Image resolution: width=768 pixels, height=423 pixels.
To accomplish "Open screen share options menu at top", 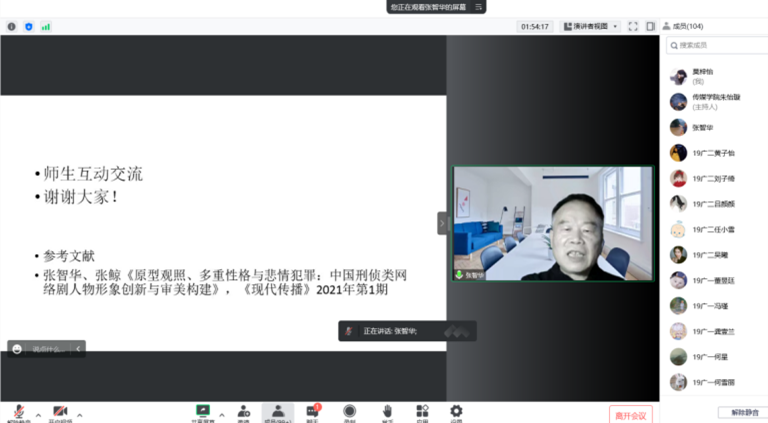I will coord(479,7).
